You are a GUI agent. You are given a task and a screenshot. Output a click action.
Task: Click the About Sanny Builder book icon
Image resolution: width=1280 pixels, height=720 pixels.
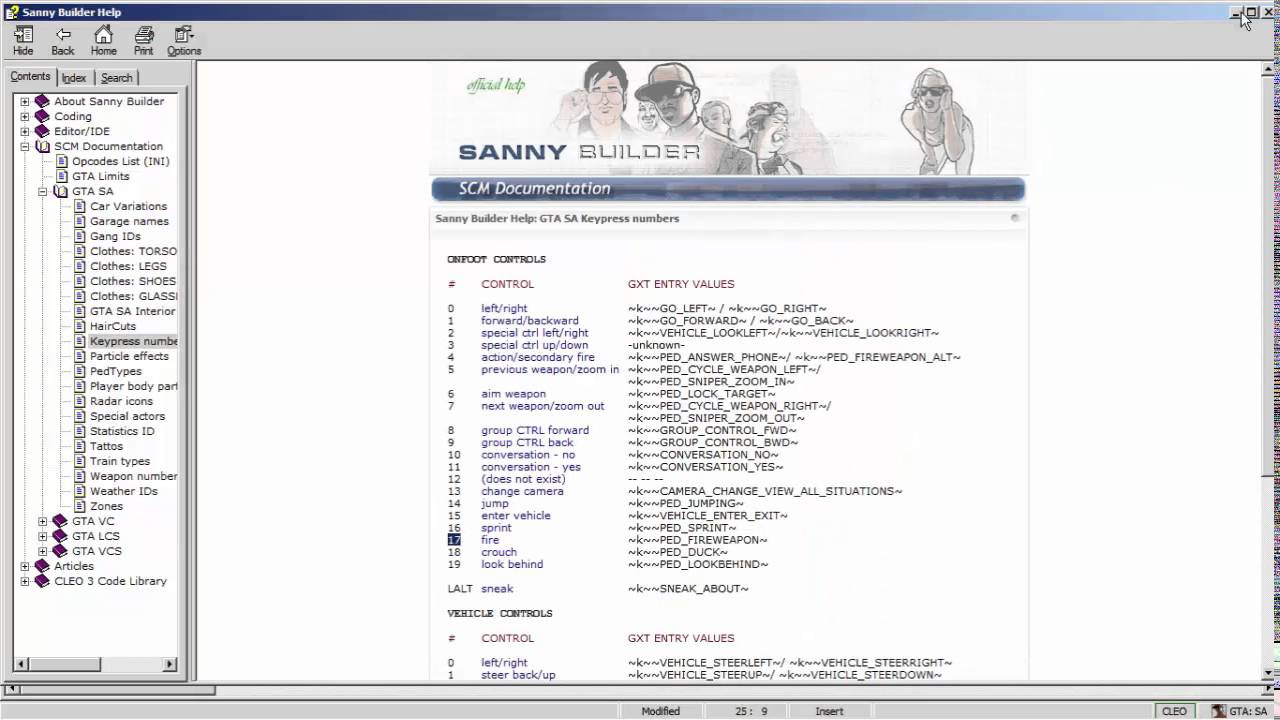(x=42, y=101)
